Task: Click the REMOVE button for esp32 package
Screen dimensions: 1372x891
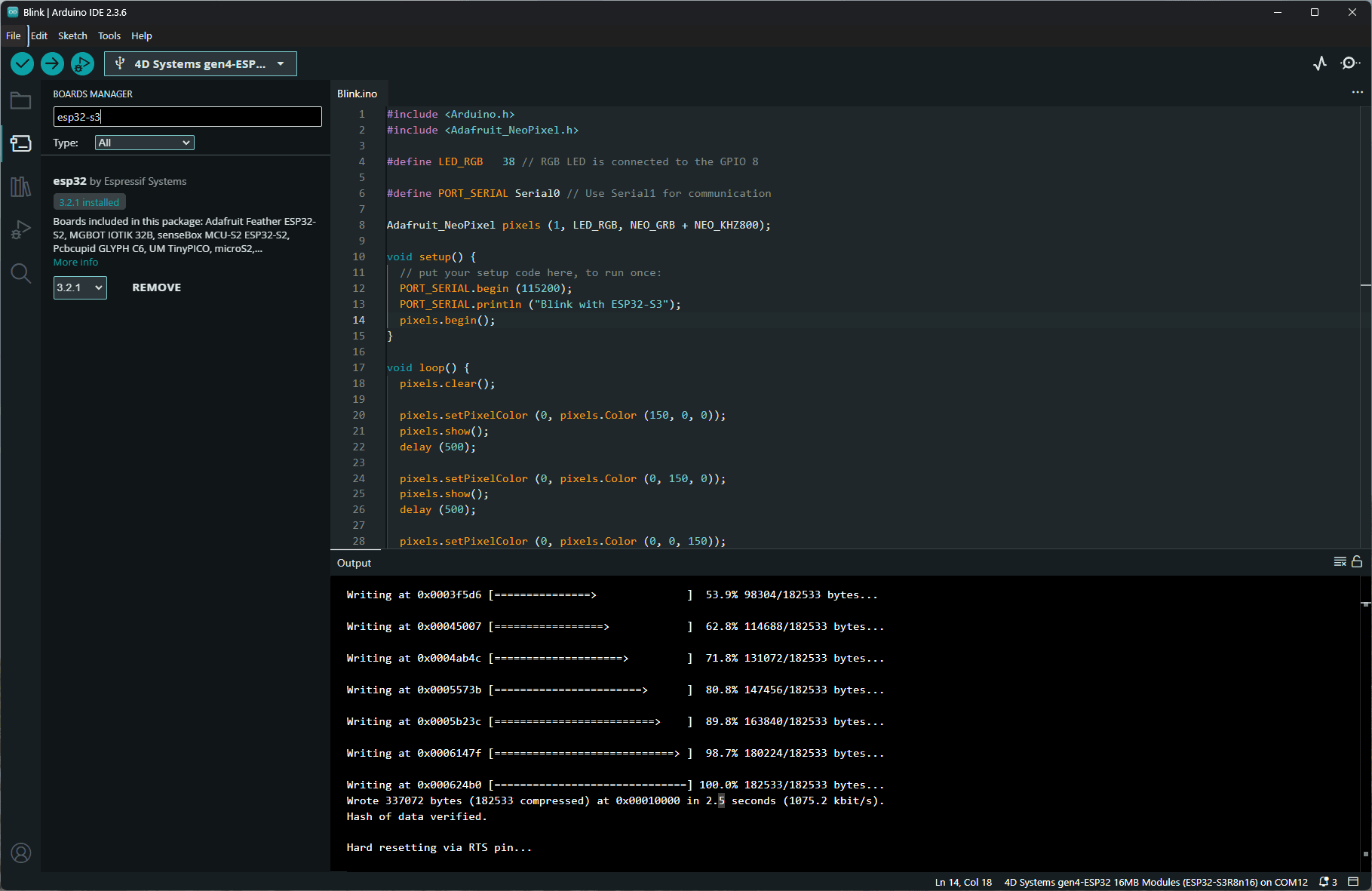Action: tap(157, 287)
